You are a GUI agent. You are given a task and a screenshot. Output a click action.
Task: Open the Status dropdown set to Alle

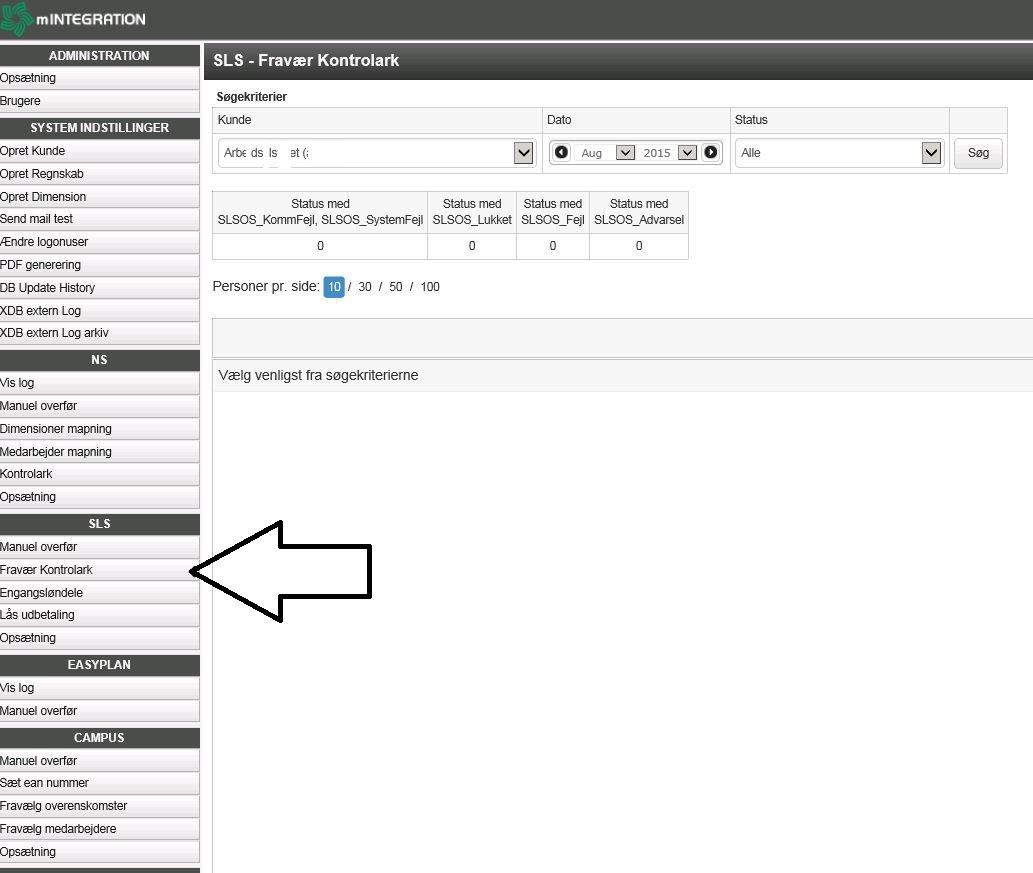pyautogui.click(x=931, y=153)
